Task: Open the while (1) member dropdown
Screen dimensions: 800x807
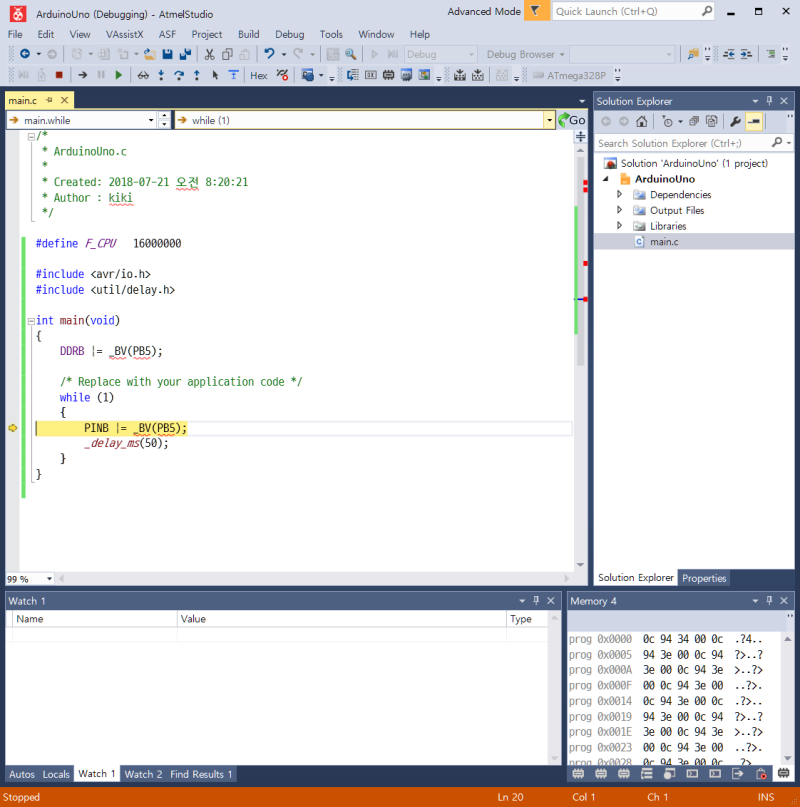Action: (x=549, y=120)
